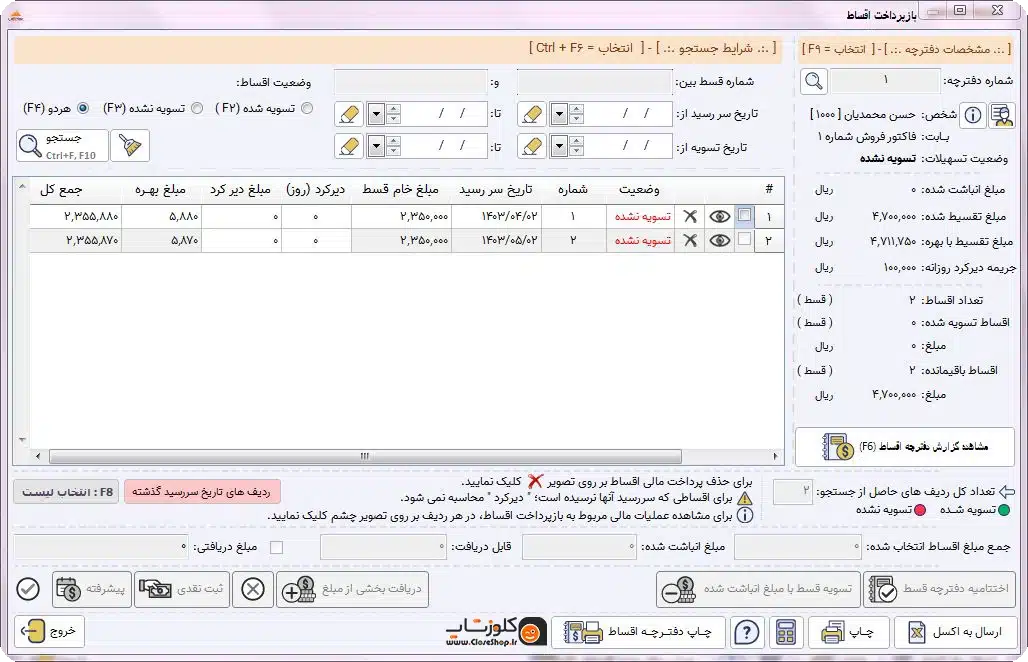Click the شرایط جستجو (Ctrl+F6) header

pyautogui.click(x=398, y=49)
